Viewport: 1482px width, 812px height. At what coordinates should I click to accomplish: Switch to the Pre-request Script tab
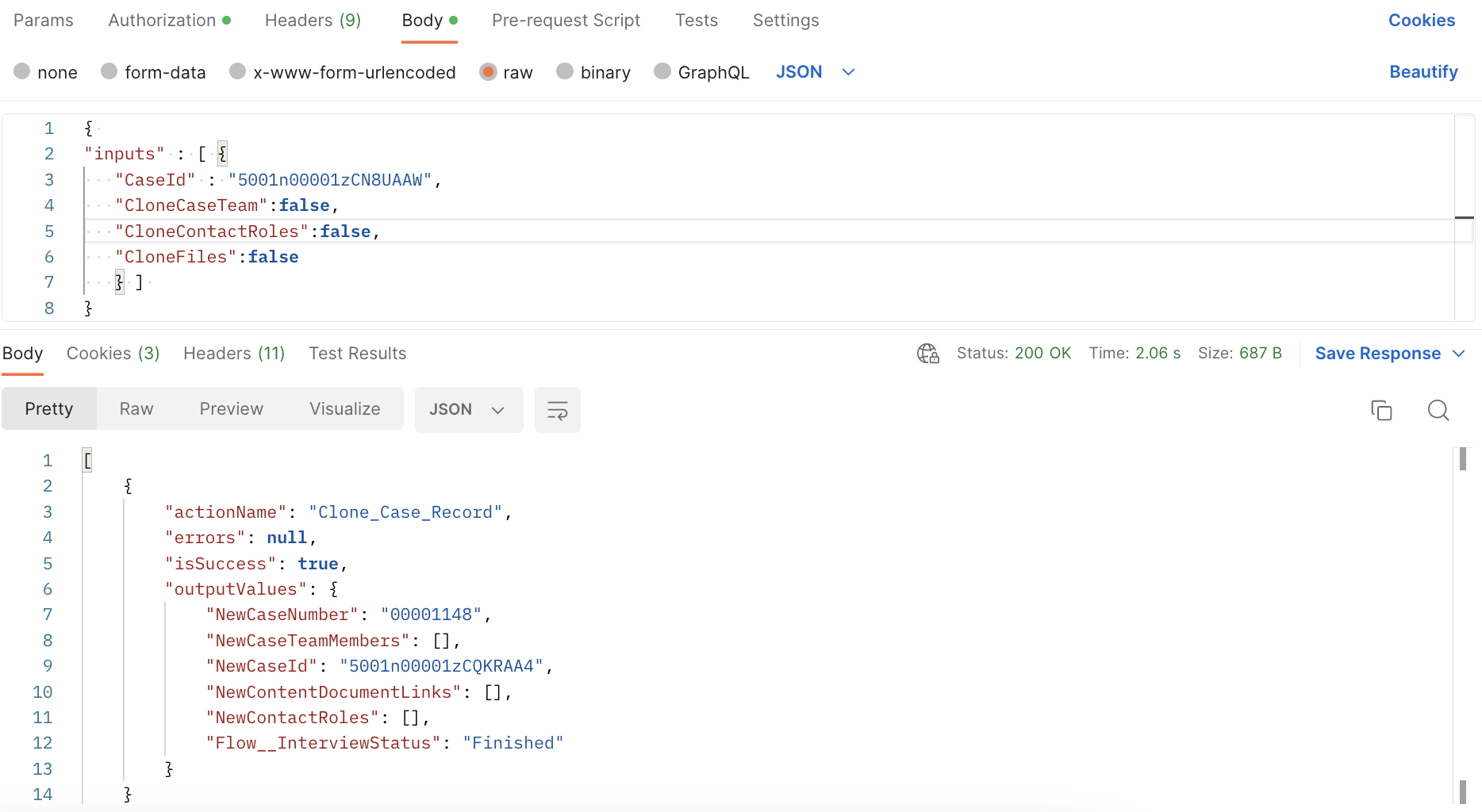(566, 20)
